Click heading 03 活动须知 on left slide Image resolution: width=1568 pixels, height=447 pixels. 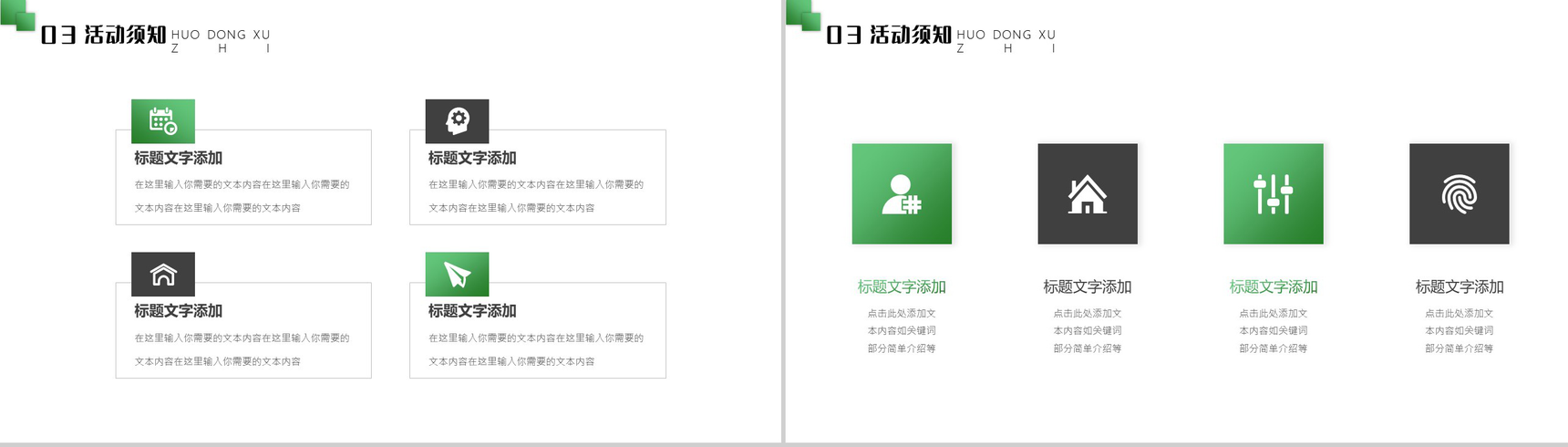point(103,35)
